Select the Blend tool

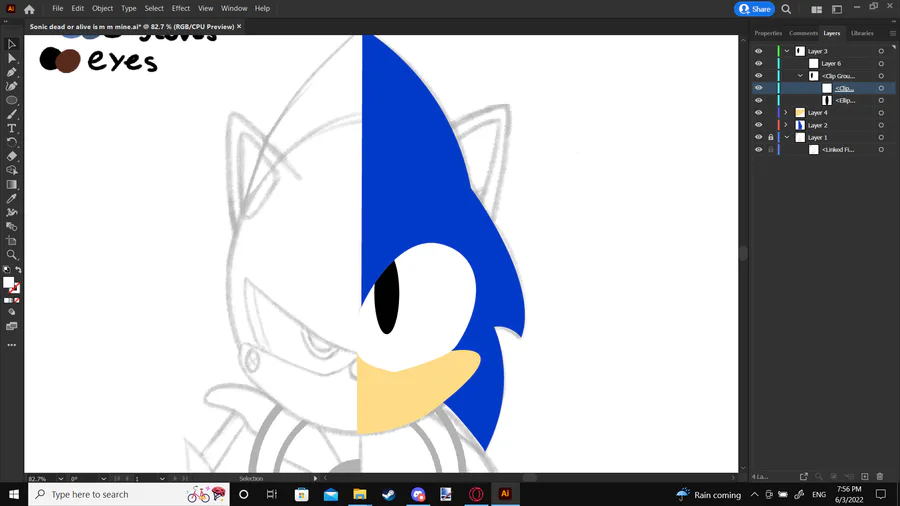11,227
